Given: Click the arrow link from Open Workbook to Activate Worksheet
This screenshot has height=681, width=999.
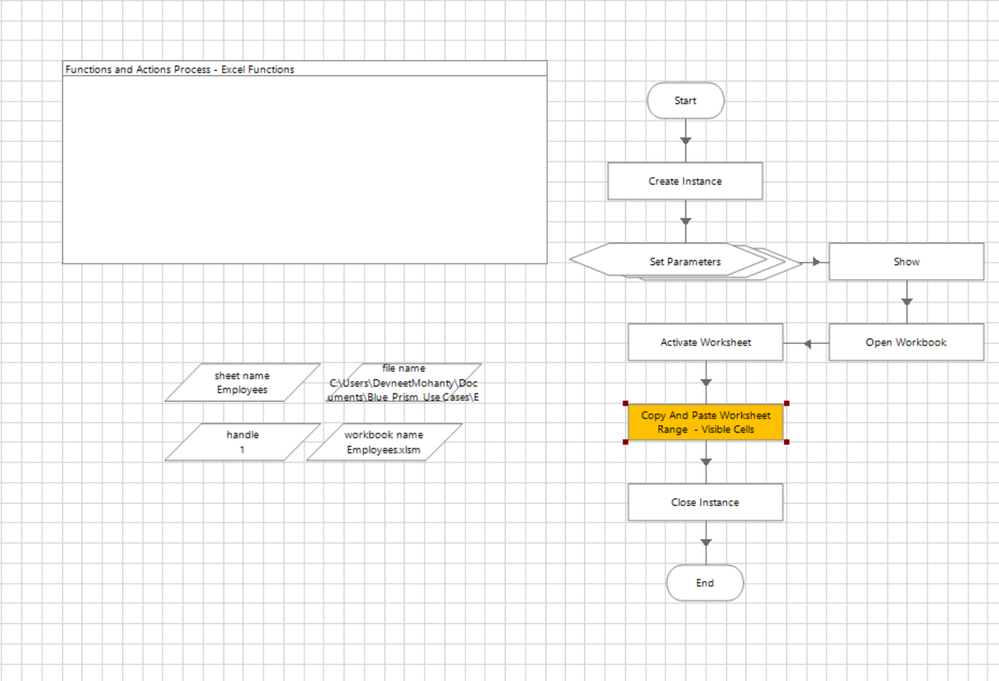Looking at the screenshot, I should click(x=807, y=343).
